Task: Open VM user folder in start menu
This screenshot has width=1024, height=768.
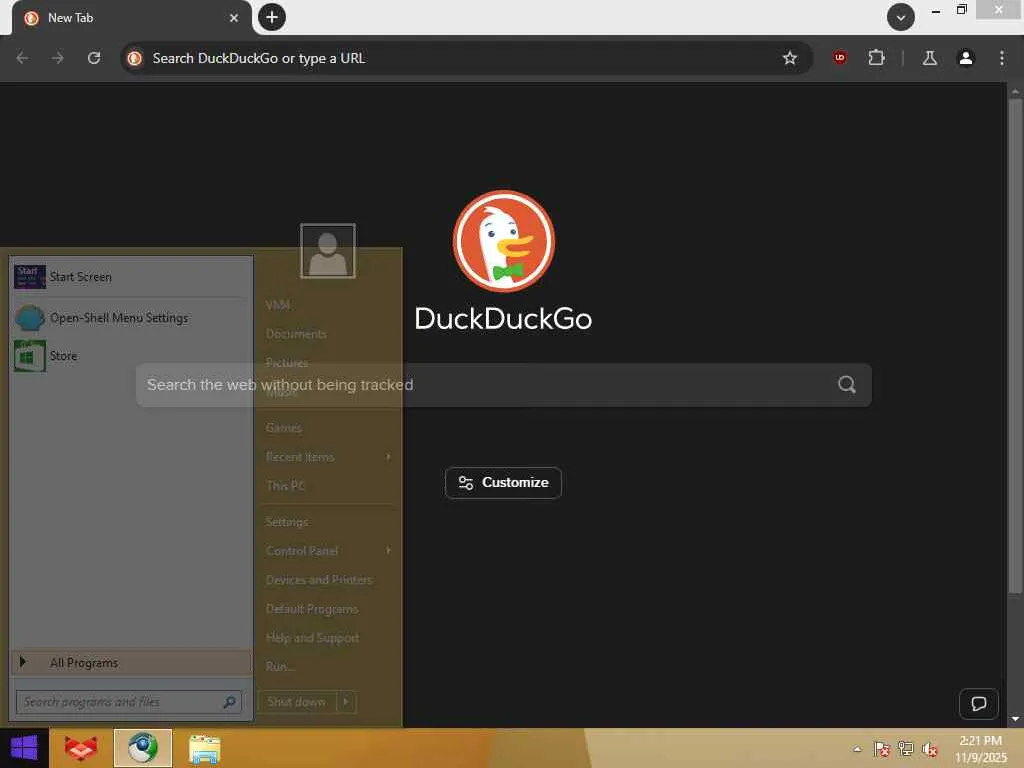Action: (278, 305)
